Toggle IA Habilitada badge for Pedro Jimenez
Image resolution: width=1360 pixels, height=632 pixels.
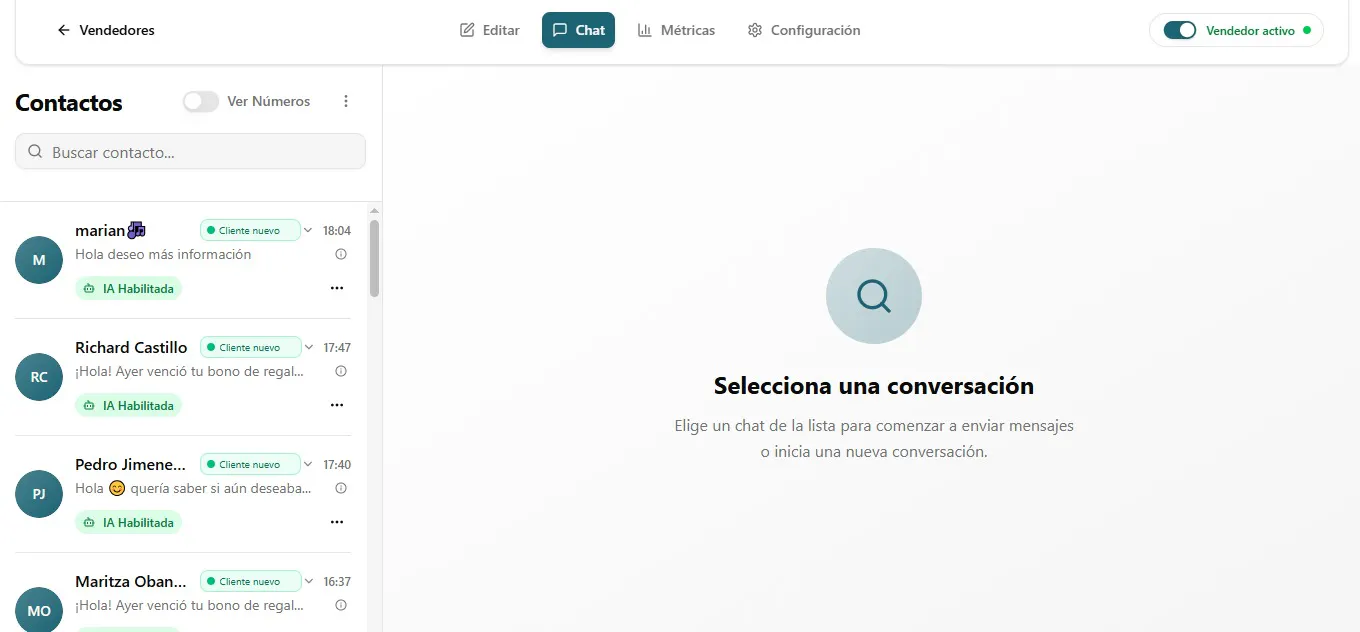tap(129, 523)
